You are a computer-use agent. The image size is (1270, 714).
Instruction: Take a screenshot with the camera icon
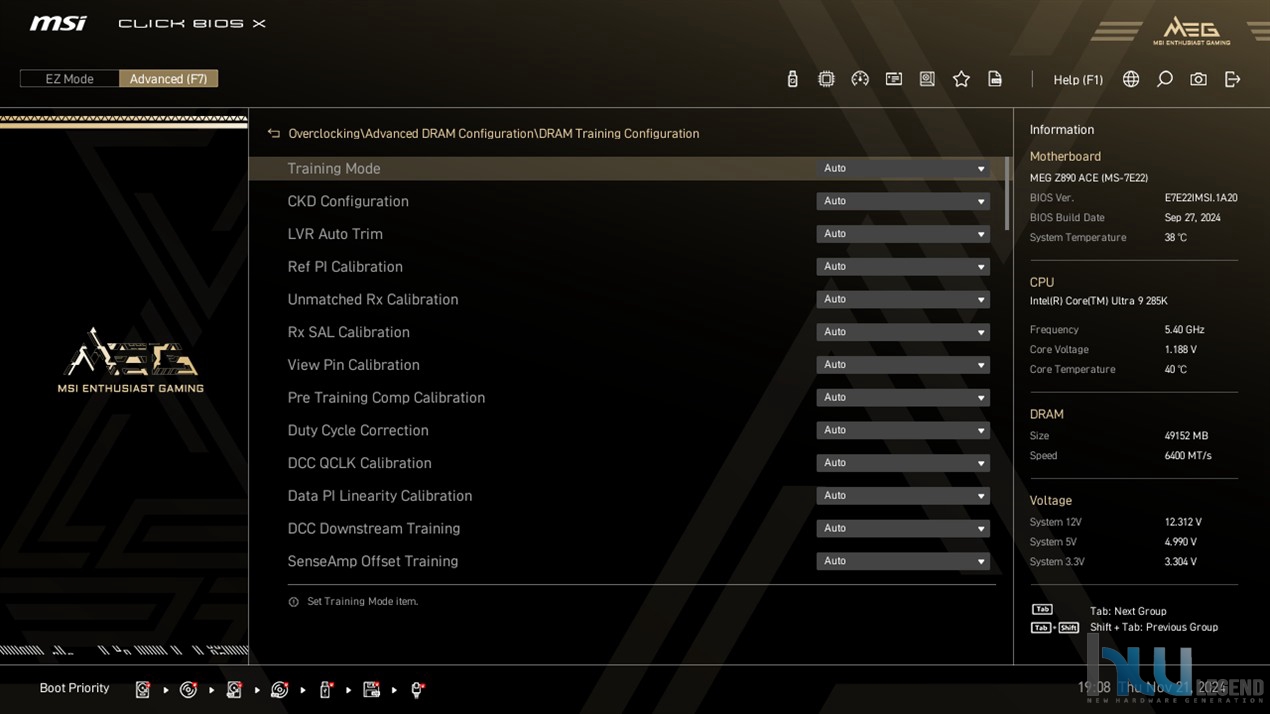click(x=1198, y=79)
